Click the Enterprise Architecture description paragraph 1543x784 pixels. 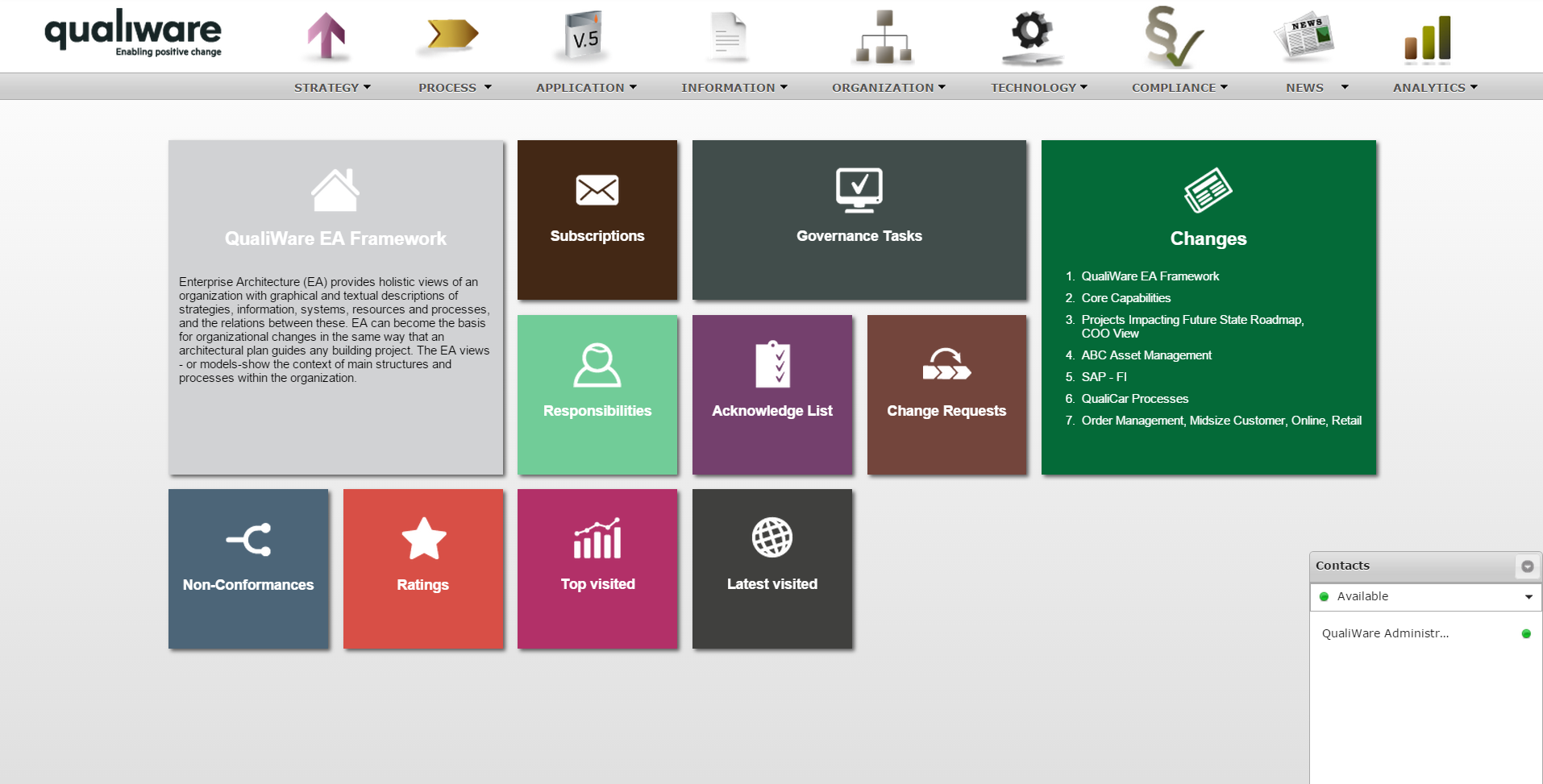pyautogui.click(x=335, y=330)
